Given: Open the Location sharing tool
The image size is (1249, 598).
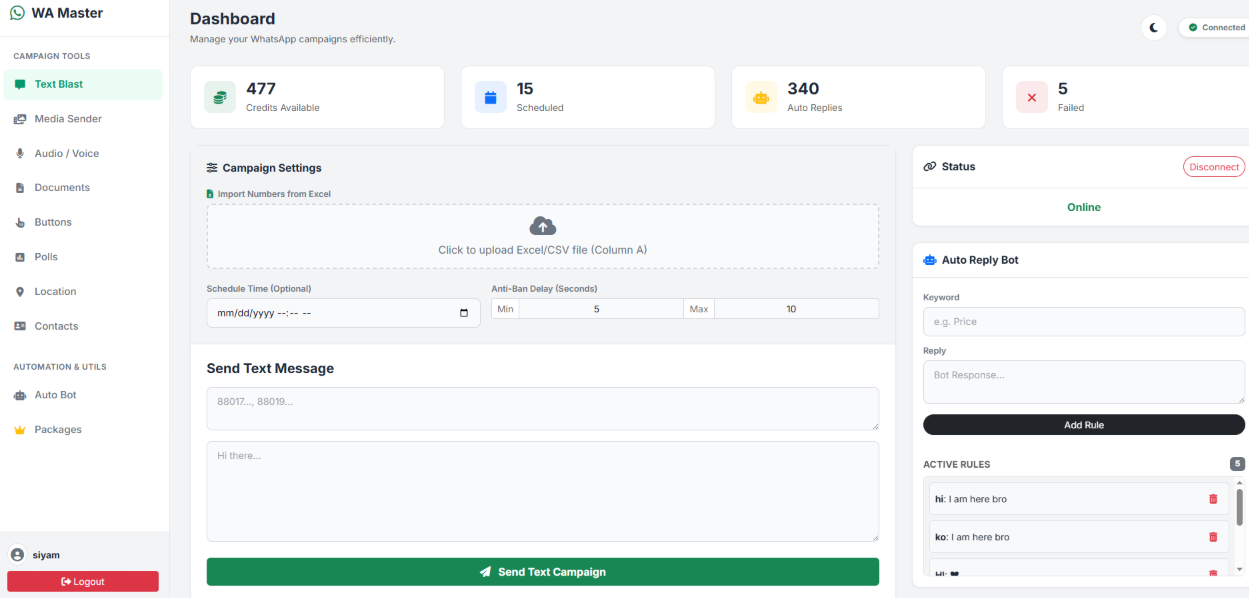Looking at the screenshot, I should click(54, 291).
